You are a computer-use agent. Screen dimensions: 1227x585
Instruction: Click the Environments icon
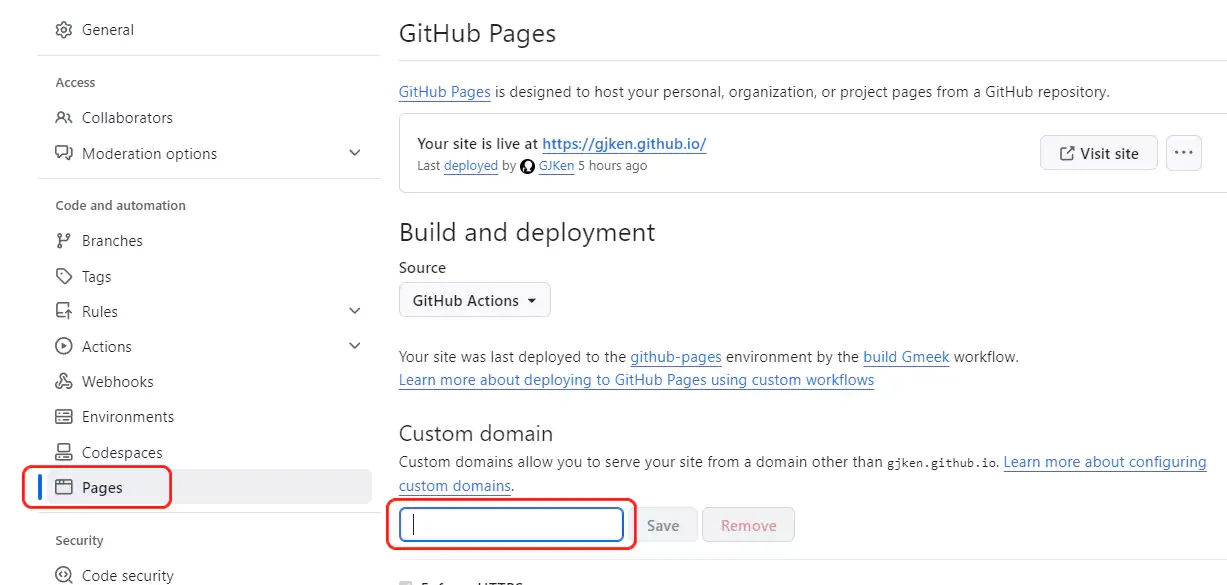[64, 417]
